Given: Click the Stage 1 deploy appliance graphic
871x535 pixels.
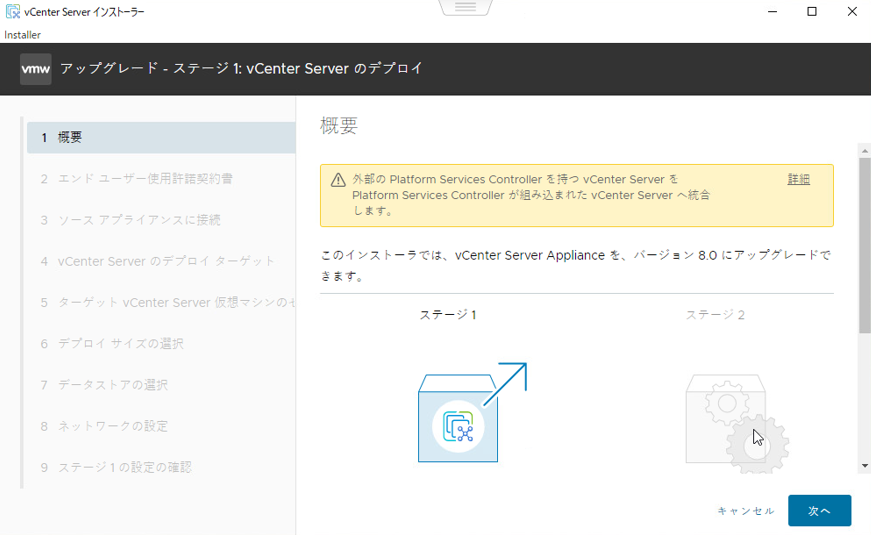Looking at the screenshot, I should 472,412.
